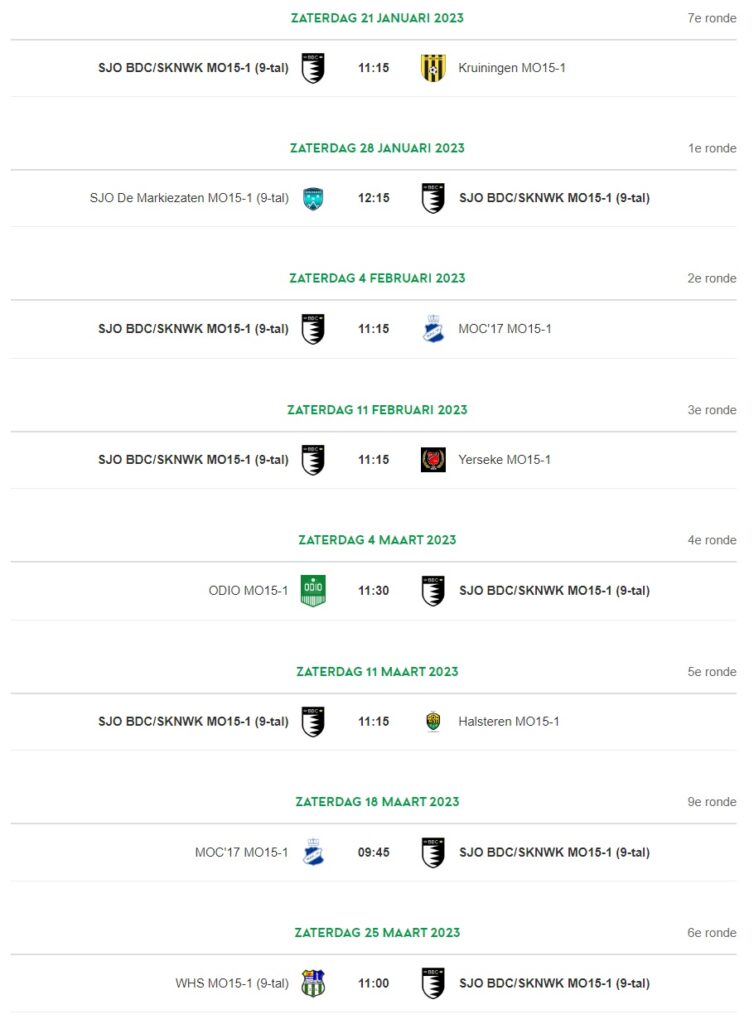Click the SJO De Markiezaten teal crest

pos(313,199)
